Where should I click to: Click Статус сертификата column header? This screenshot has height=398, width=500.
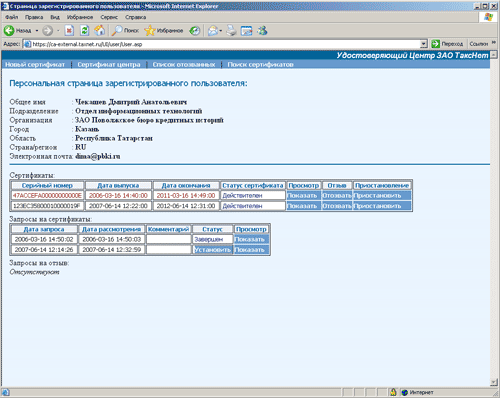pos(253,185)
